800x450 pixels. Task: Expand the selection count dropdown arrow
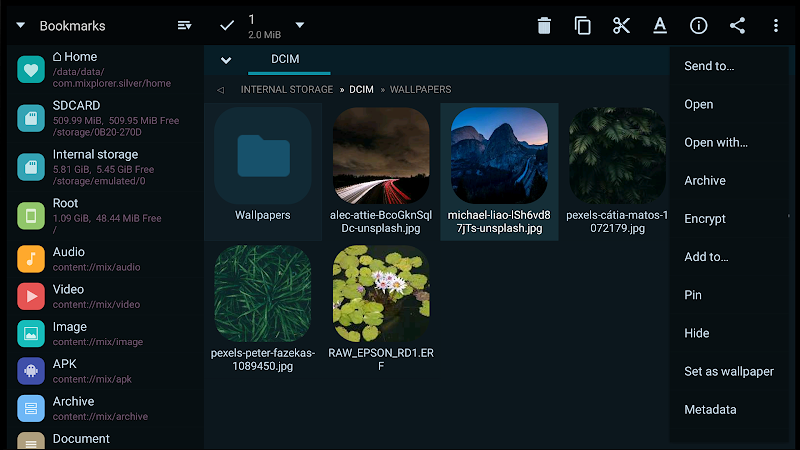pyautogui.click(x=300, y=25)
